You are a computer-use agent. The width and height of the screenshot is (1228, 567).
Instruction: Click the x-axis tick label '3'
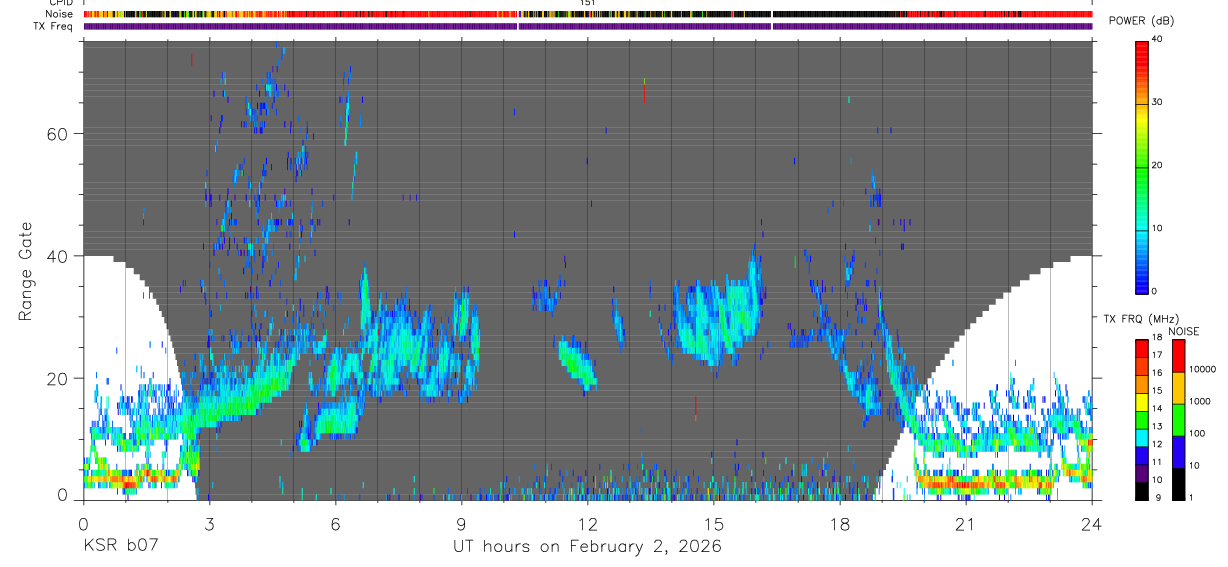(209, 523)
